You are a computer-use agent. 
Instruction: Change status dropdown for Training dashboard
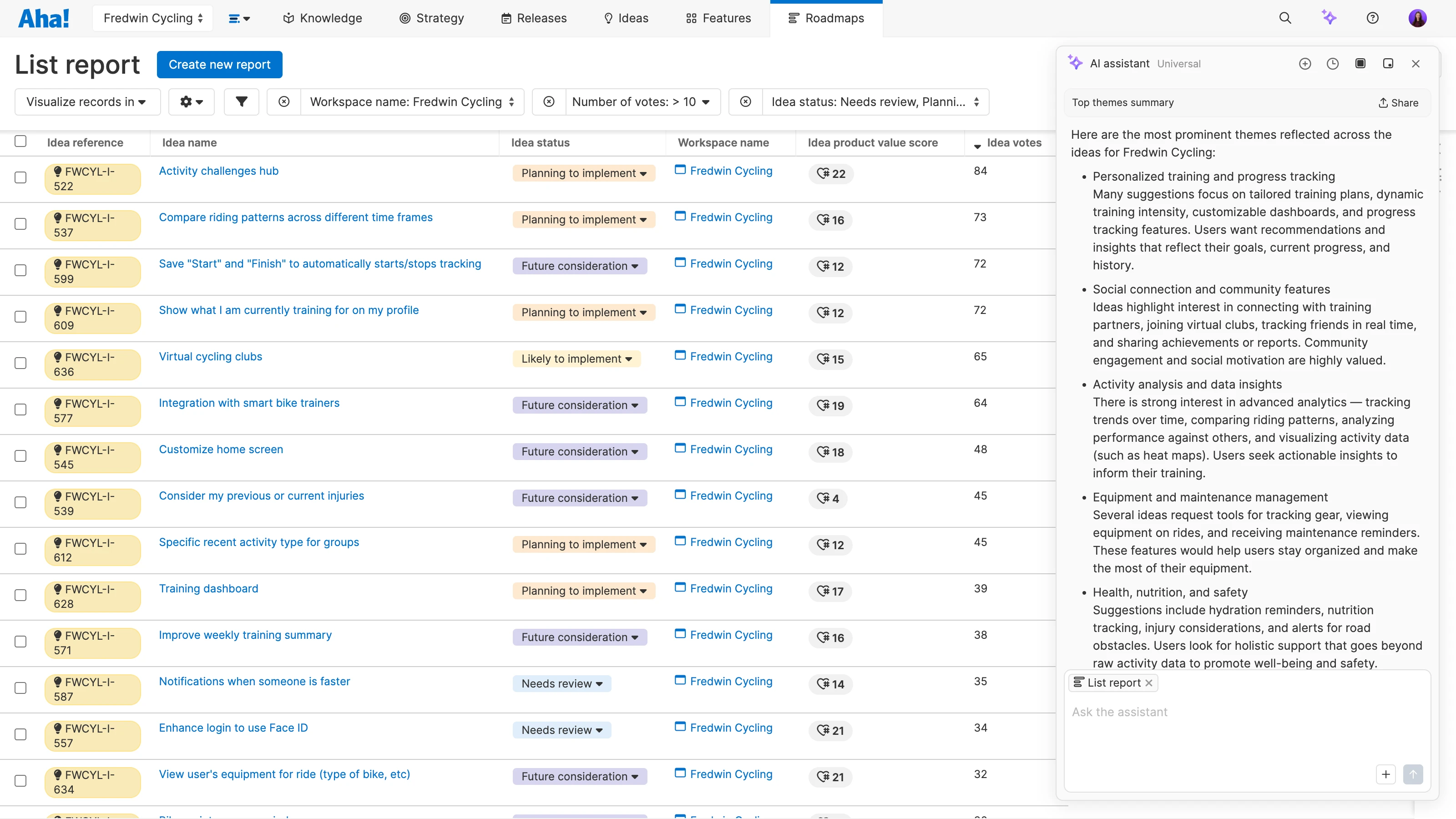(x=584, y=591)
